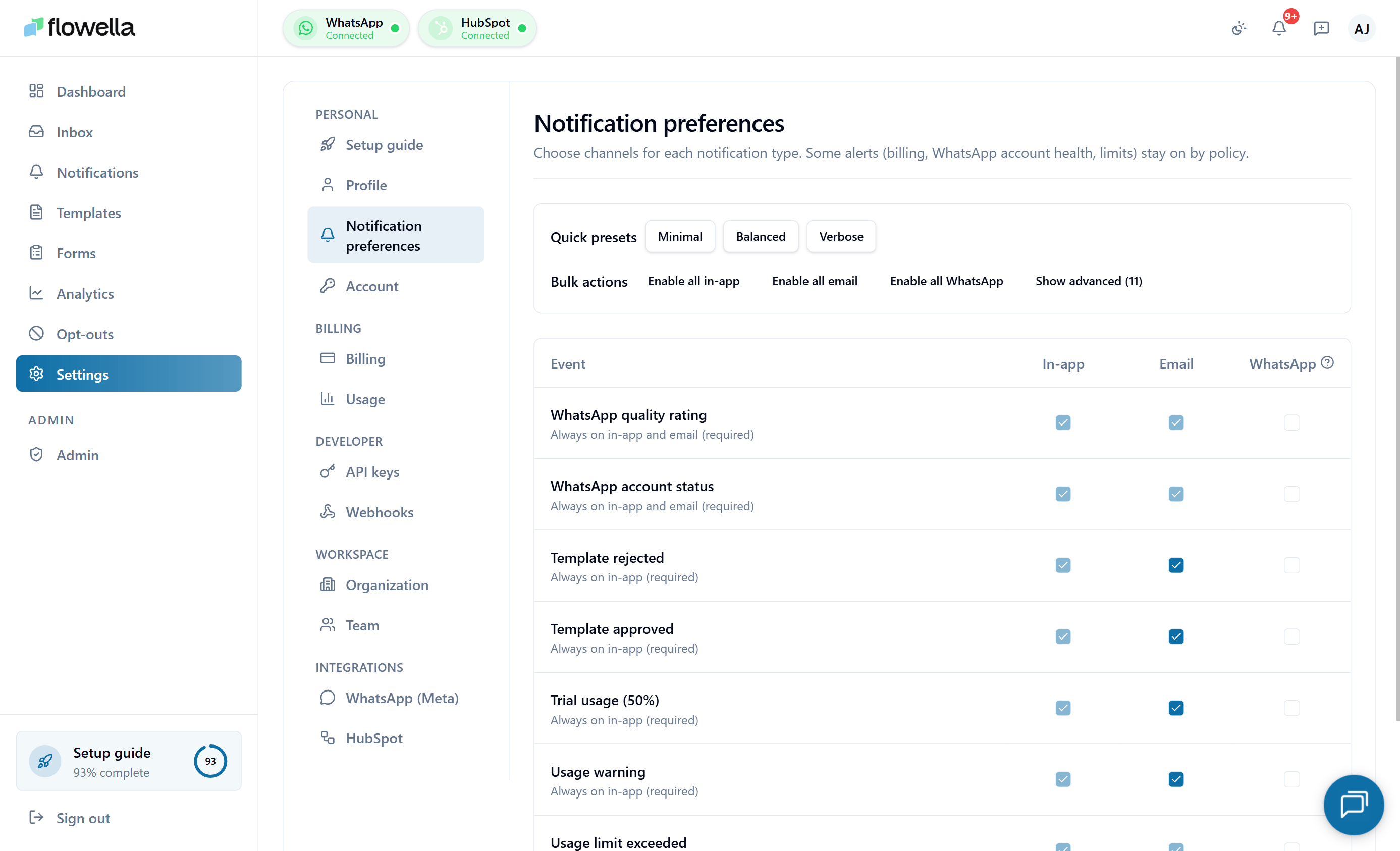Screen dimensions: 1400x851
Task: Click the Template approved row title
Action: click(611, 629)
